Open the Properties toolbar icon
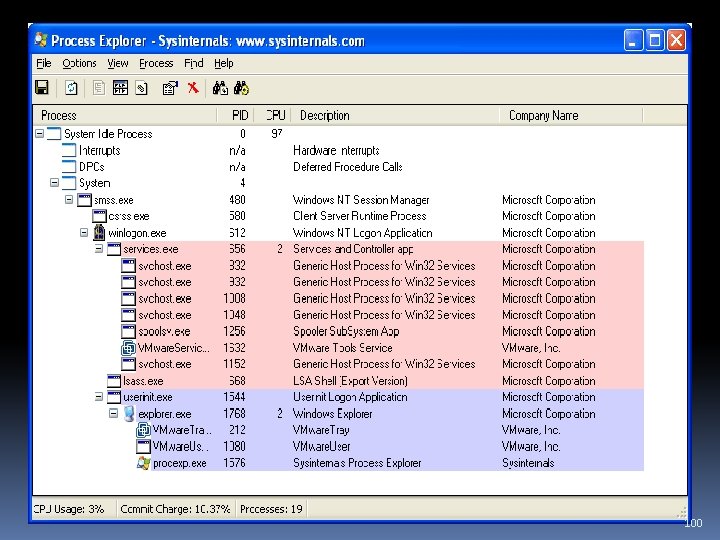 click(170, 87)
